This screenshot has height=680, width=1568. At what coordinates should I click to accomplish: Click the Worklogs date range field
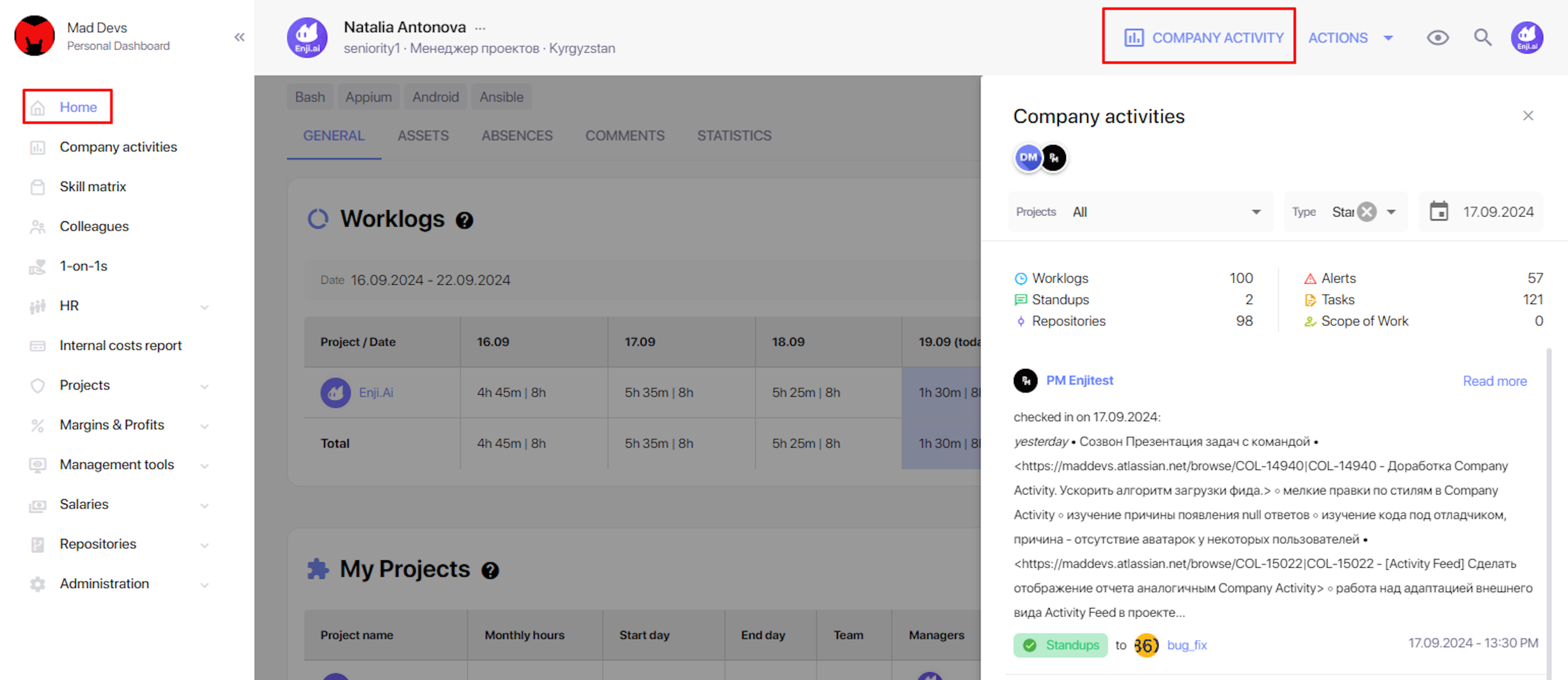pyautogui.click(x=642, y=280)
